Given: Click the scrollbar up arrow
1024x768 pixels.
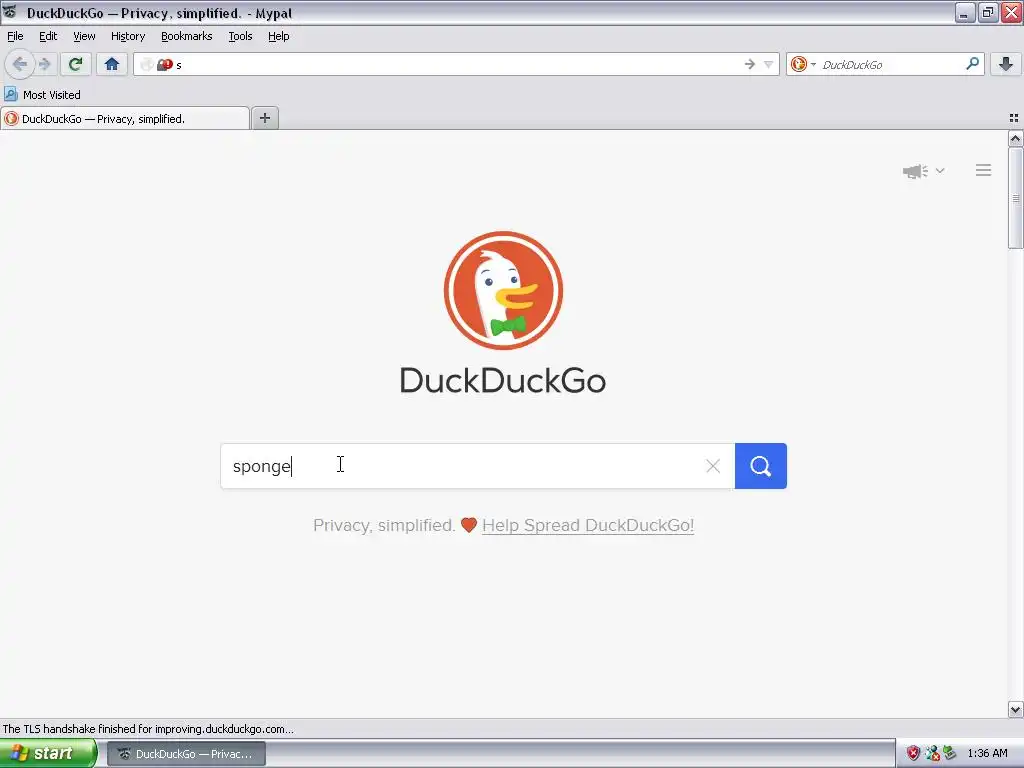Looking at the screenshot, I should point(1016,138).
